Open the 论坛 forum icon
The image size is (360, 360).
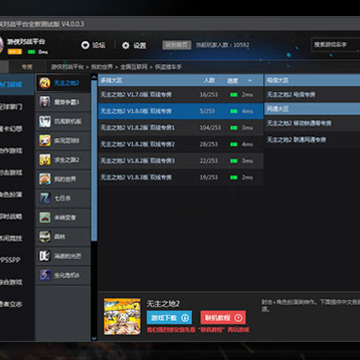tap(85, 45)
